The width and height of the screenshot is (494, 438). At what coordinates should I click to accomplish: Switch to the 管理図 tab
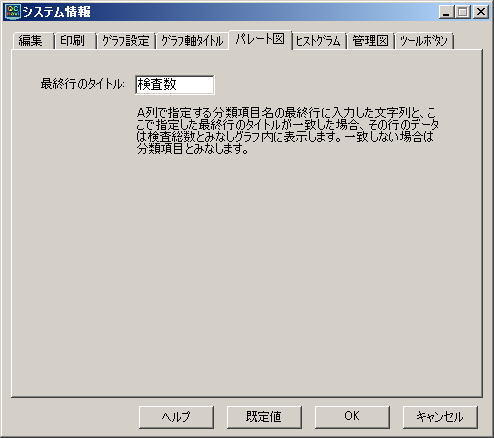(371, 41)
